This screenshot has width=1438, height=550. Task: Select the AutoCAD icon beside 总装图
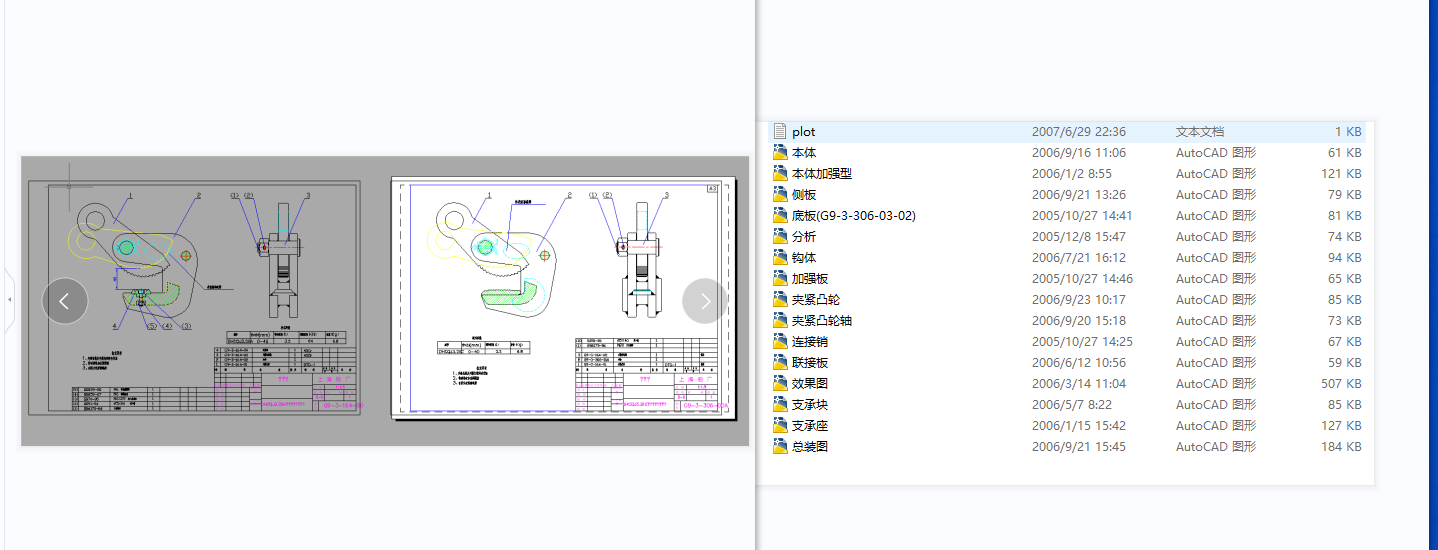781,446
